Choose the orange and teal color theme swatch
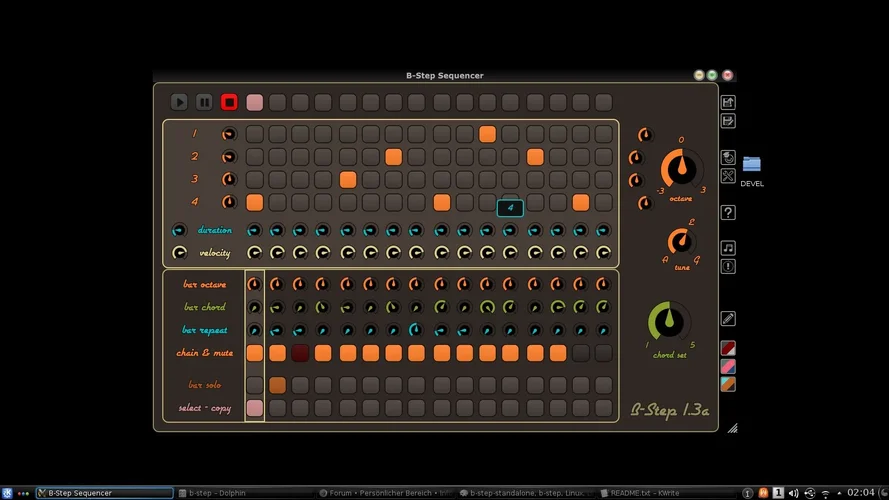 point(728,384)
